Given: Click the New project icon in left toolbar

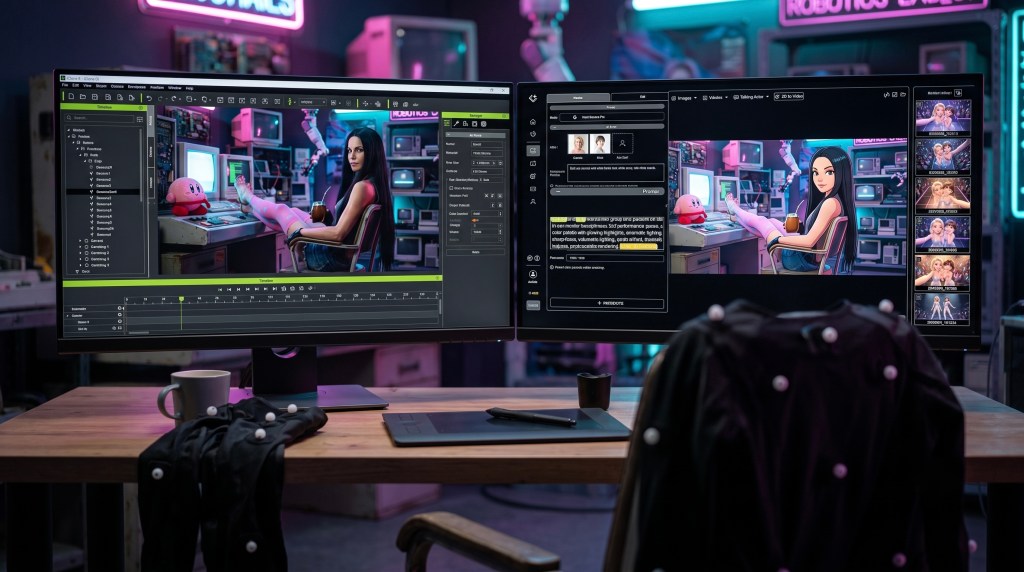Looking at the screenshot, I should (71, 97).
